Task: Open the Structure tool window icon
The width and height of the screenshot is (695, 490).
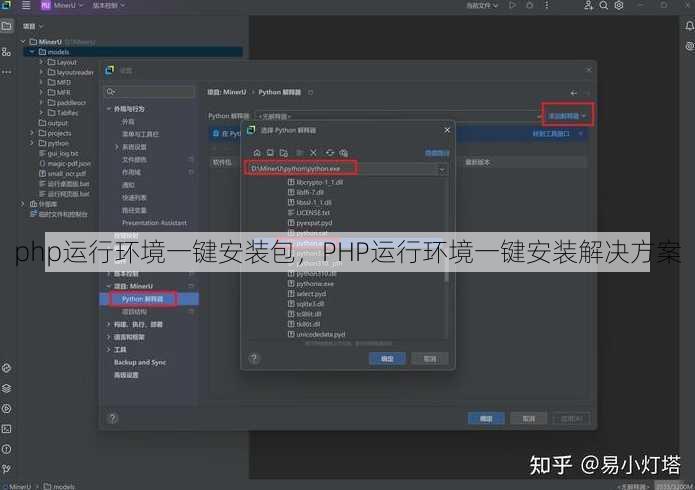Action: point(6,52)
